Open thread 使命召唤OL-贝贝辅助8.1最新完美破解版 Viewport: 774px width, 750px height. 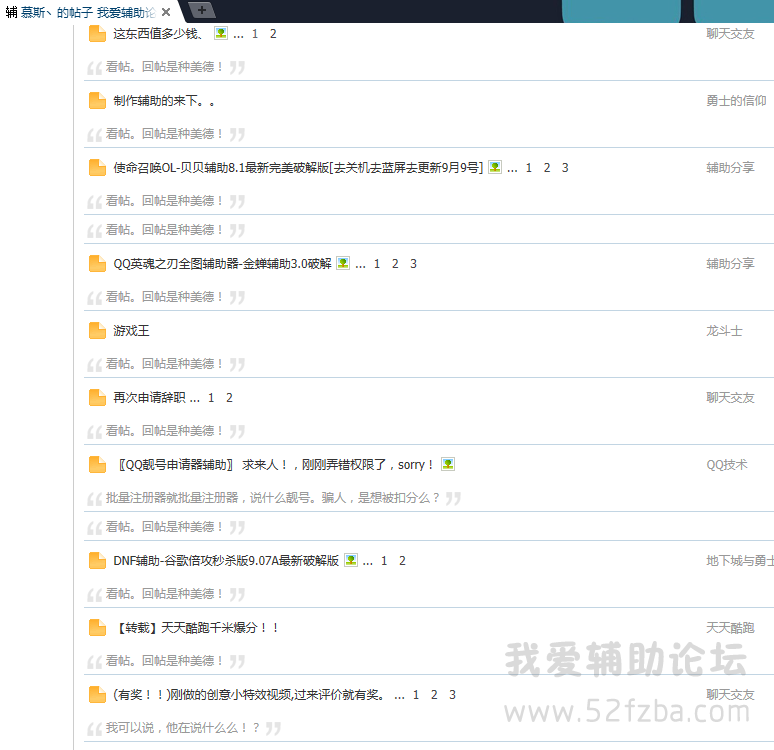tap(298, 168)
